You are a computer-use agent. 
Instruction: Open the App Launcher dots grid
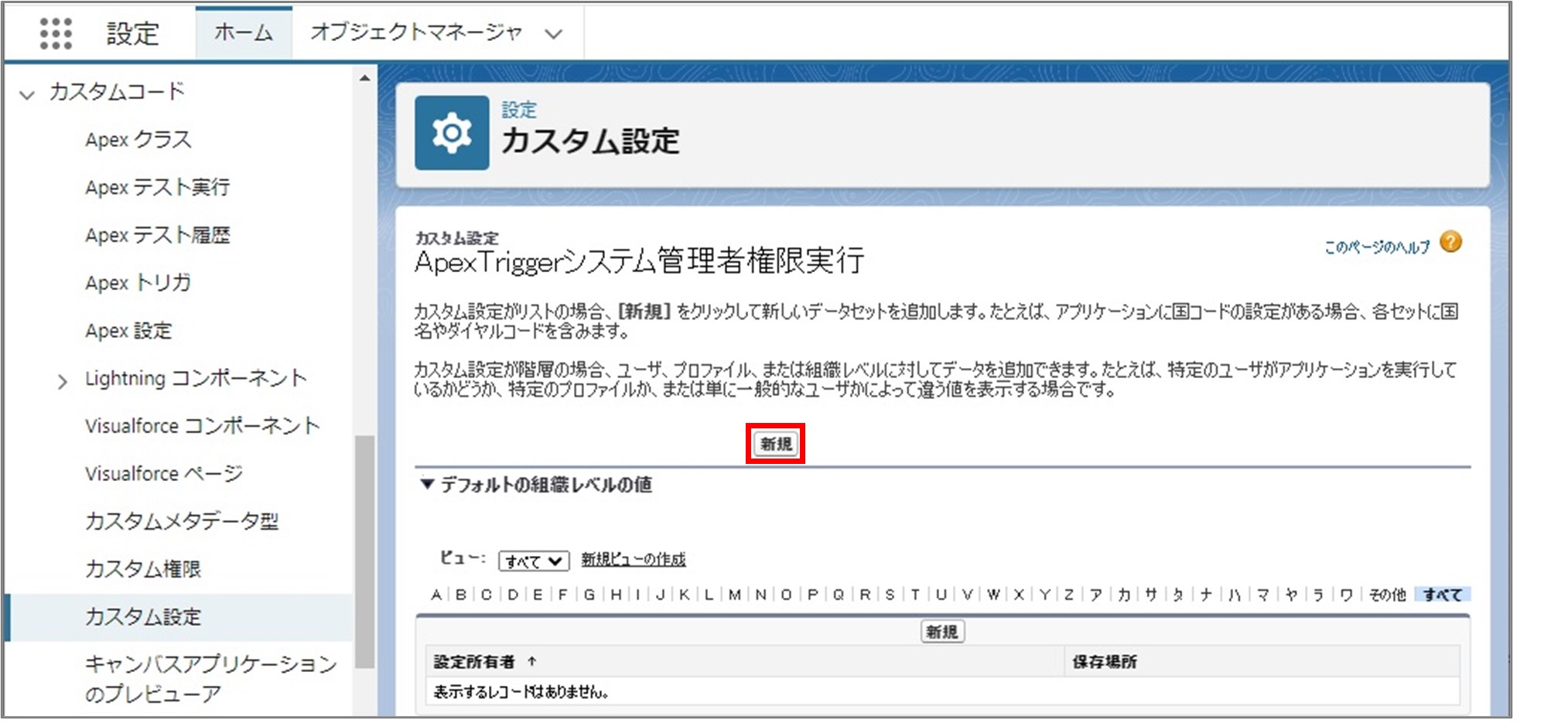56,33
